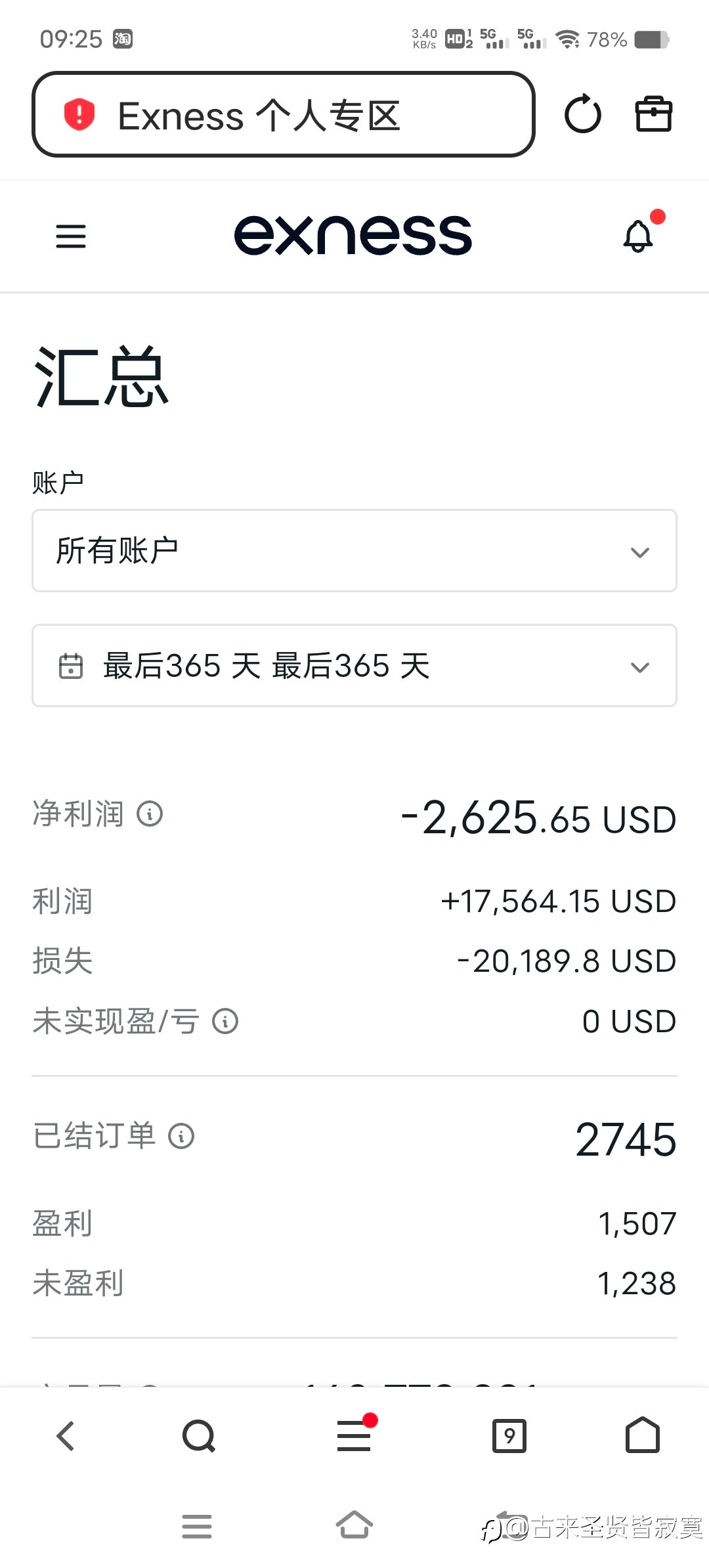Viewport: 709px width, 1568px height.
Task: Click the Exness logo
Action: (353, 235)
